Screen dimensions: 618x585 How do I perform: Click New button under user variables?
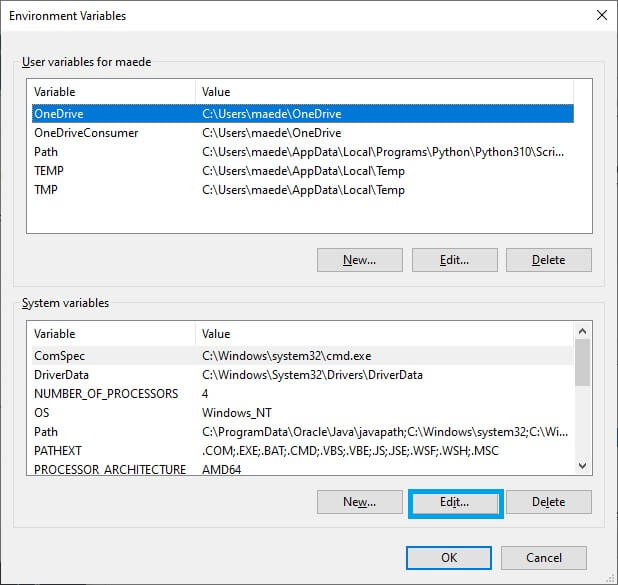(x=359, y=260)
